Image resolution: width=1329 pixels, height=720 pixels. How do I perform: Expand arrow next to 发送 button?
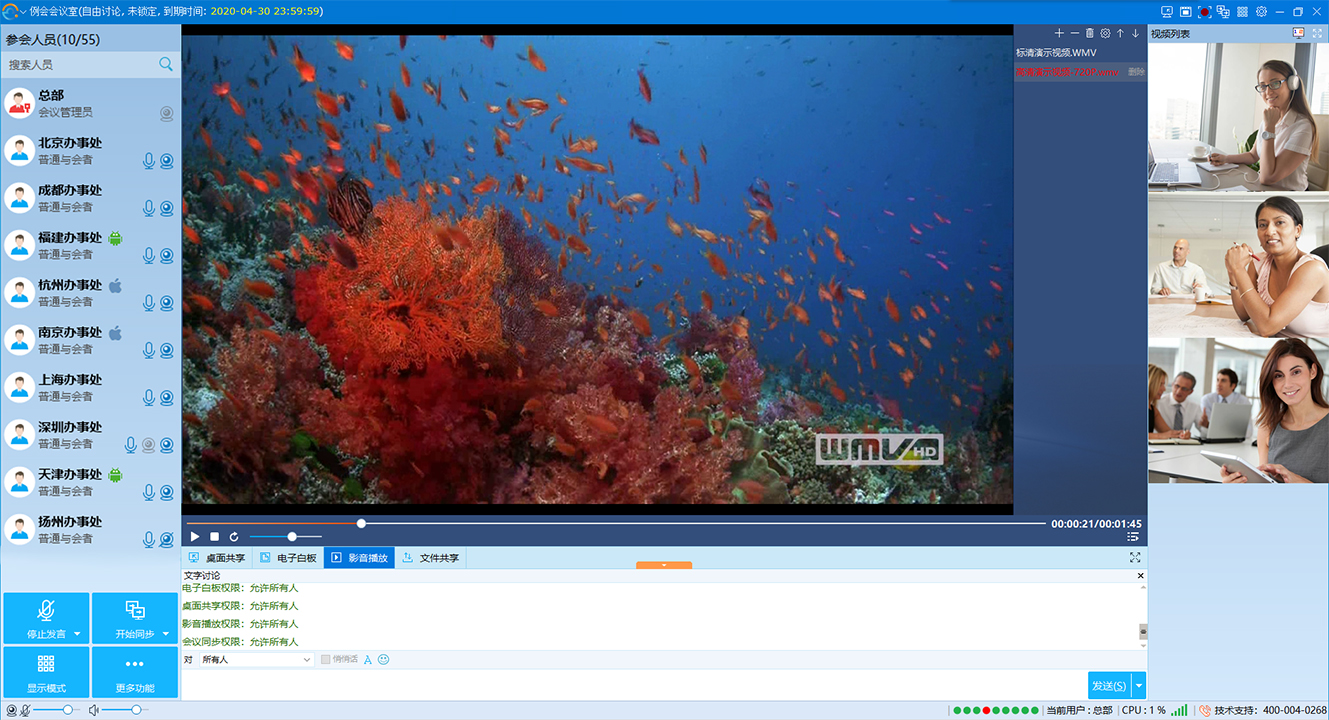pos(1139,686)
